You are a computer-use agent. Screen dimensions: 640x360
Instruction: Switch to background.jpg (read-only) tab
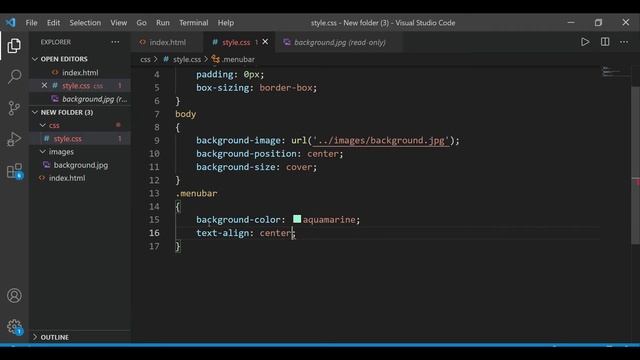pyautogui.click(x=340, y=42)
